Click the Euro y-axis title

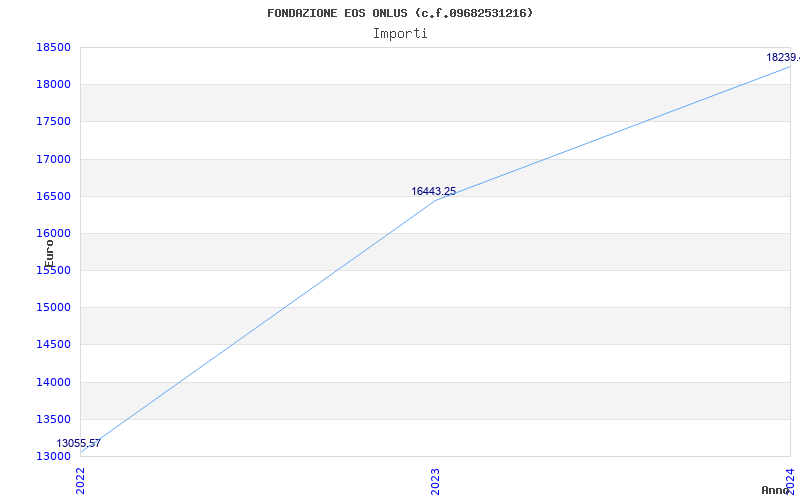pyautogui.click(x=49, y=254)
